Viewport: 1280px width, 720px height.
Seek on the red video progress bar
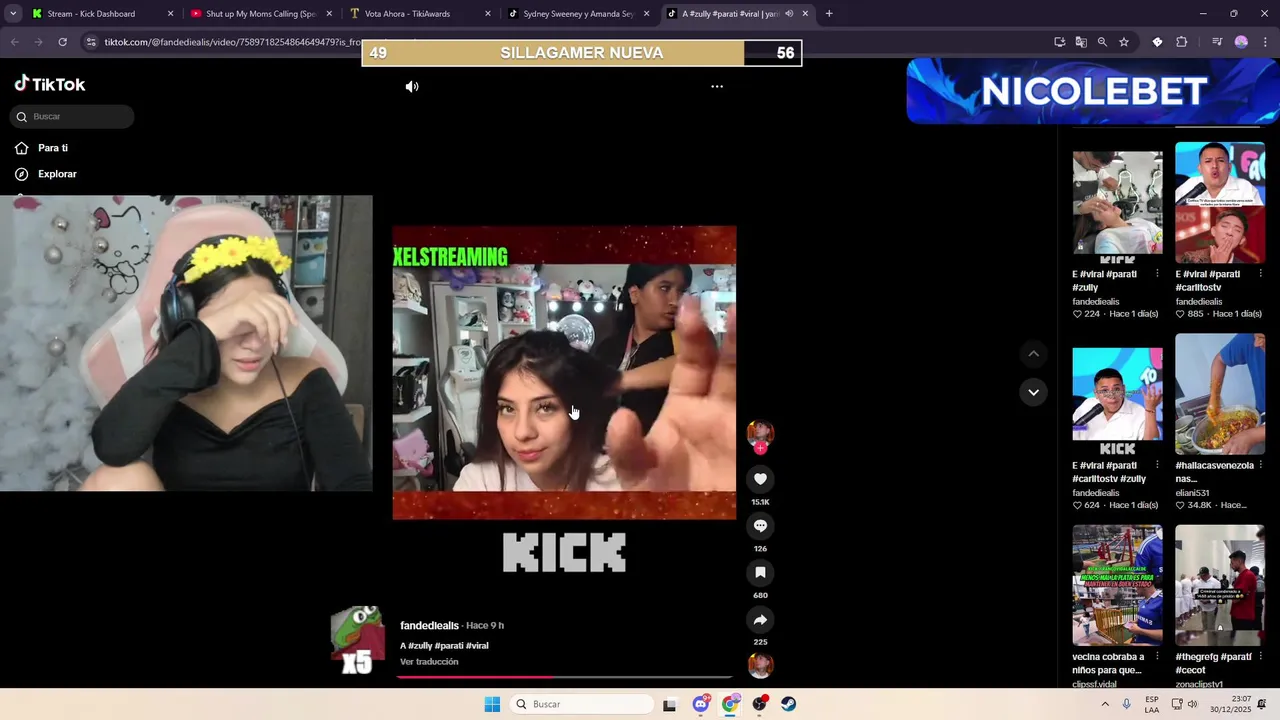click(x=565, y=677)
